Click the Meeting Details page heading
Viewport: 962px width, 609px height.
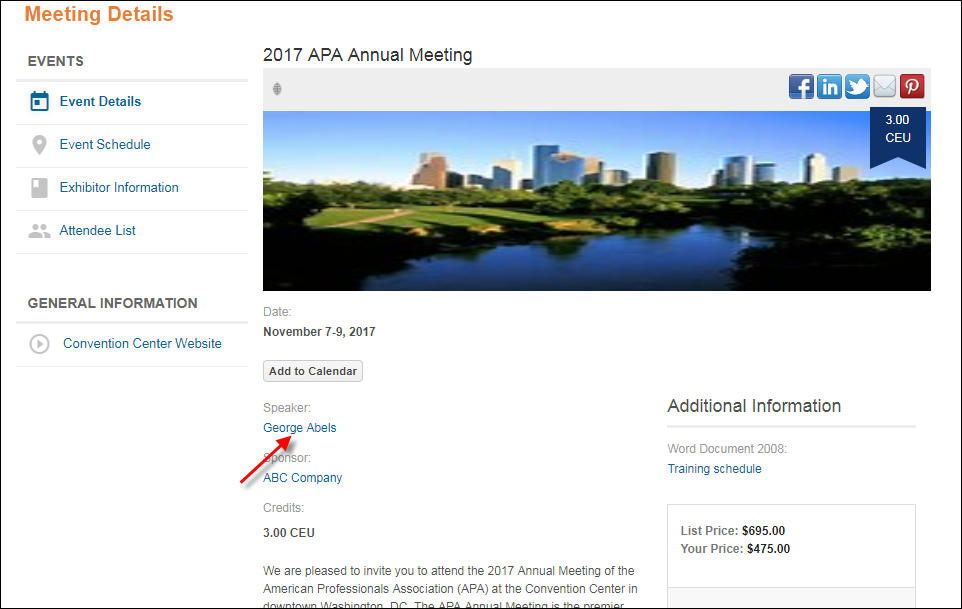pyautogui.click(x=99, y=14)
